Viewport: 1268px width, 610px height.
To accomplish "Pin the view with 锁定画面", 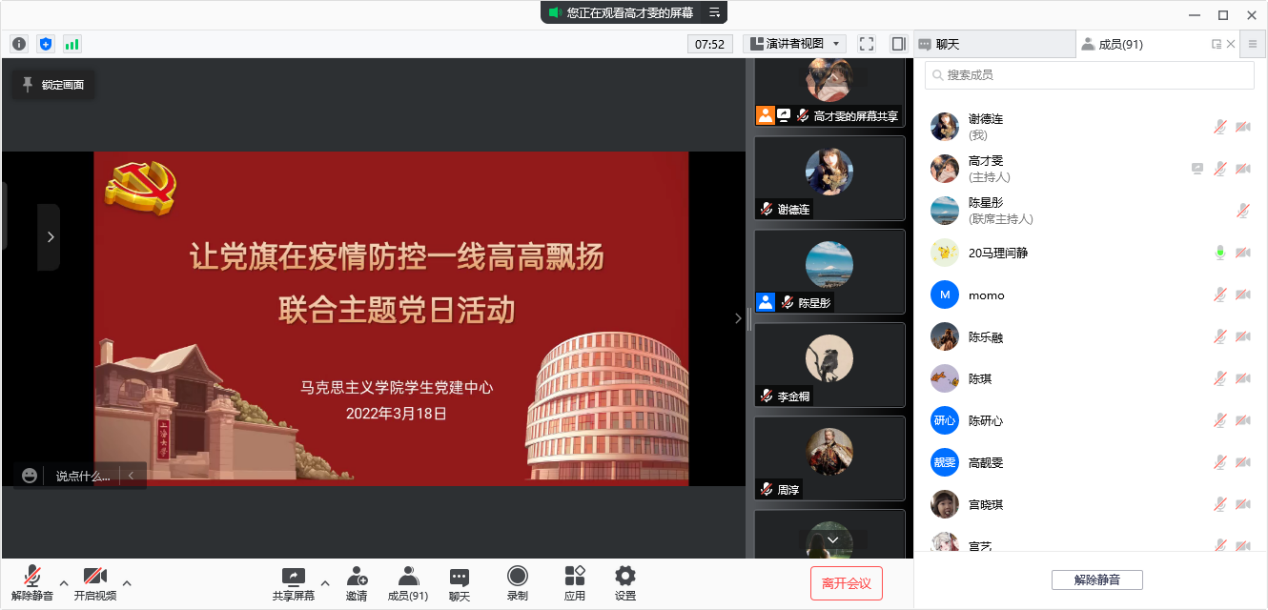I will (x=53, y=85).
